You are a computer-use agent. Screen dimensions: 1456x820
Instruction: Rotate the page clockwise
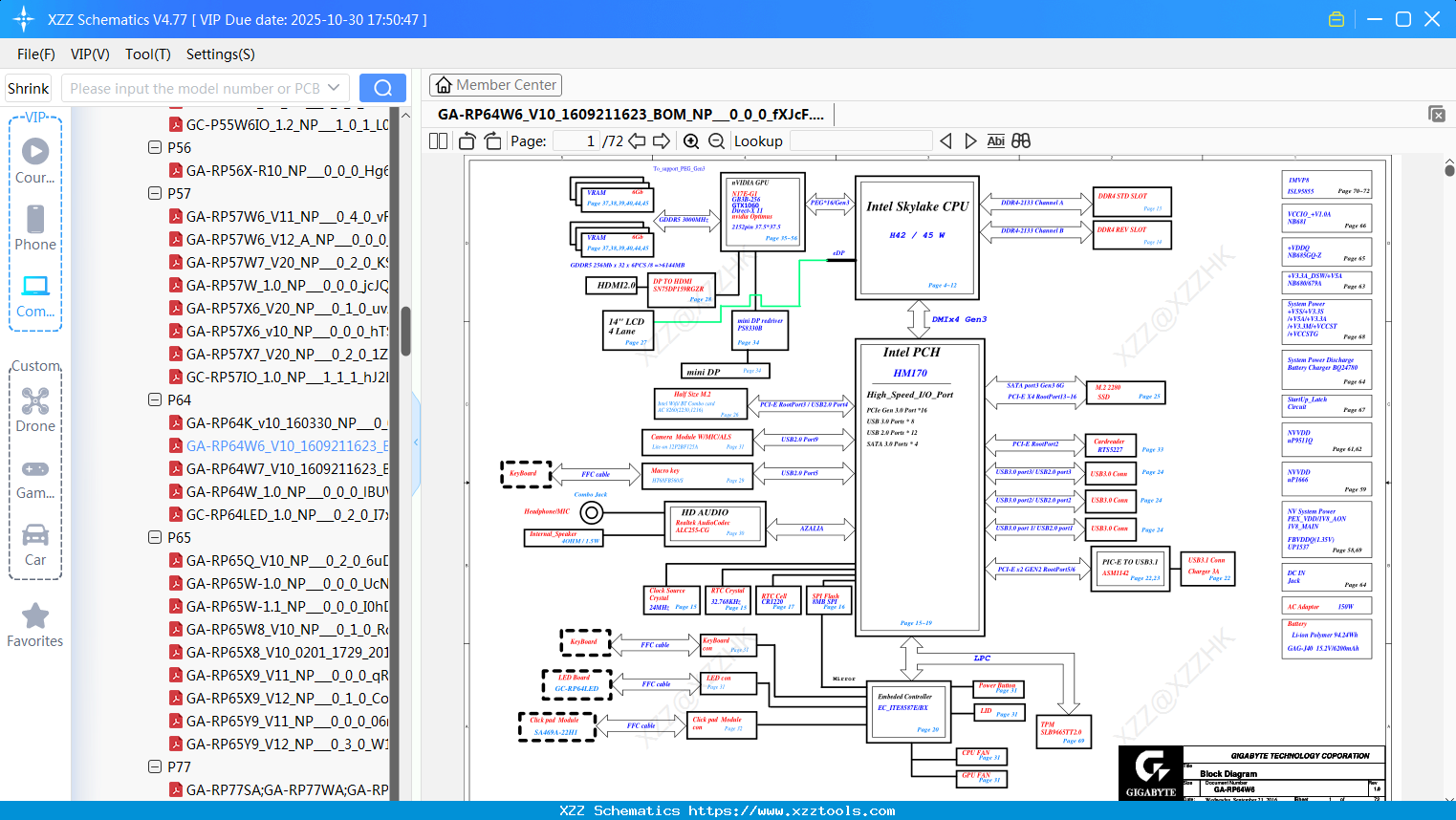point(493,140)
